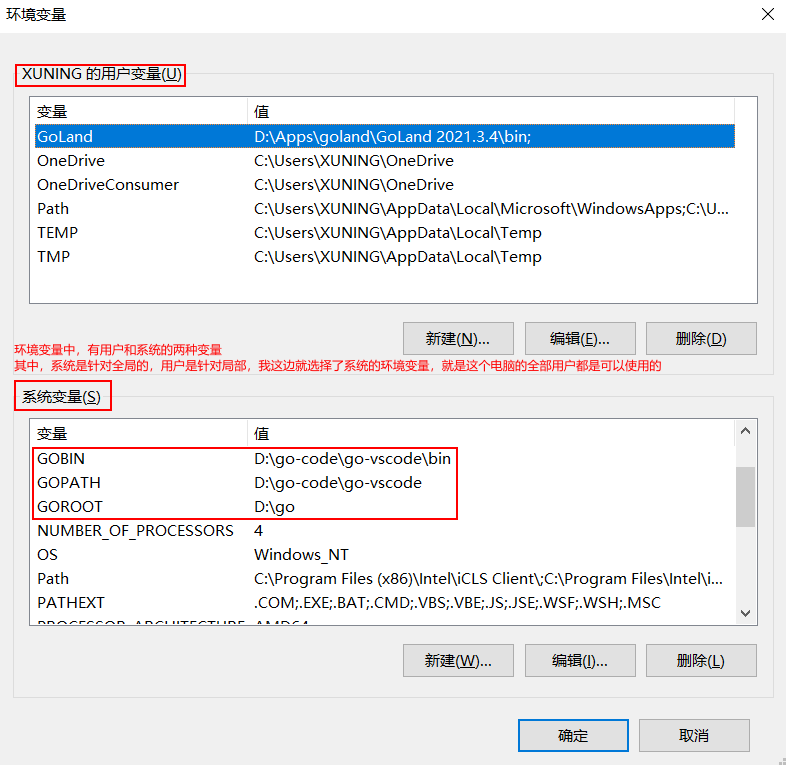
Task: Select the GOBIN system variable
Action: tap(384, 459)
